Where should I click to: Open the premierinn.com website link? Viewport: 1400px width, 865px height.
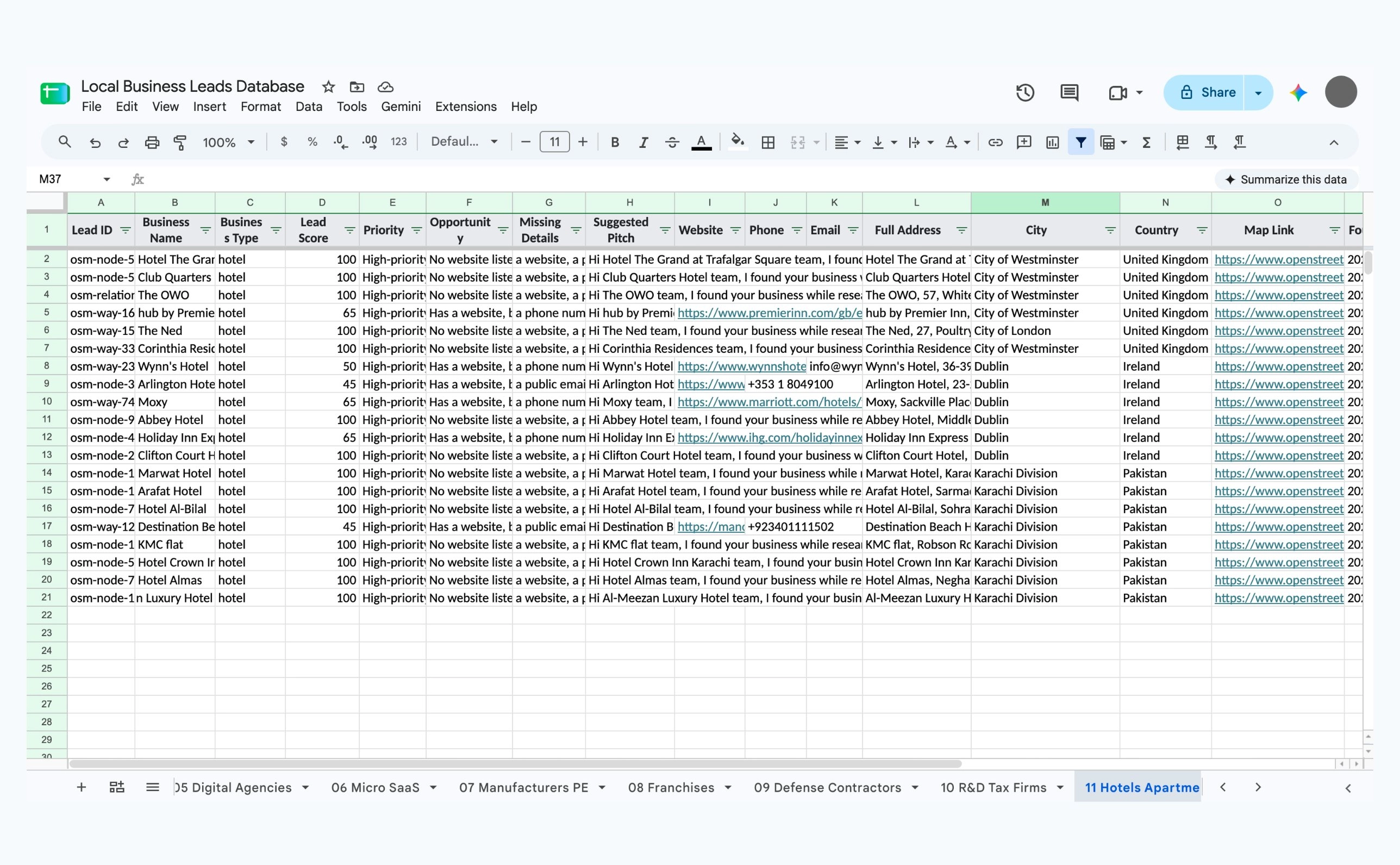769,313
